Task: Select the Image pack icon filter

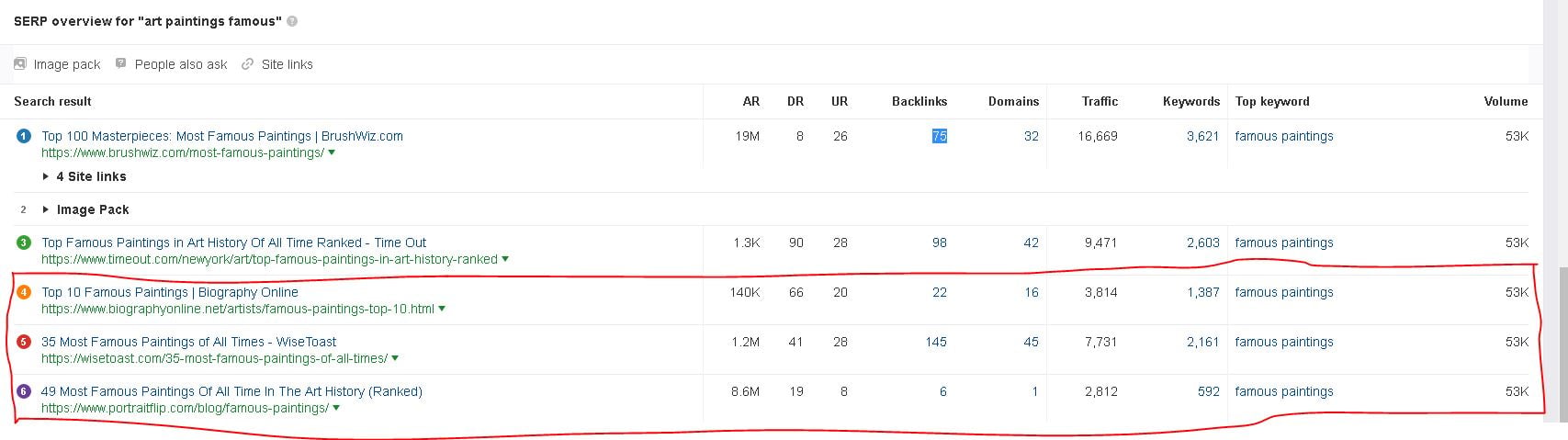Action: 20,63
